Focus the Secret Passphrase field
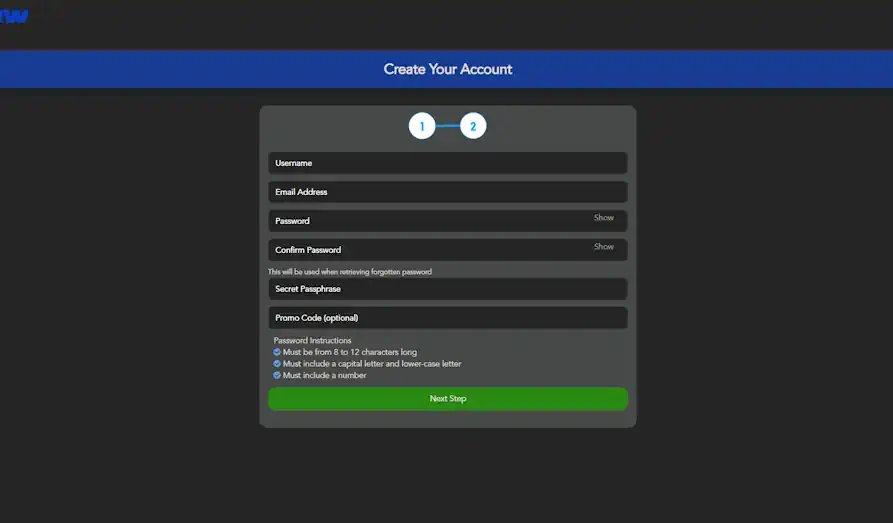 [448, 289]
